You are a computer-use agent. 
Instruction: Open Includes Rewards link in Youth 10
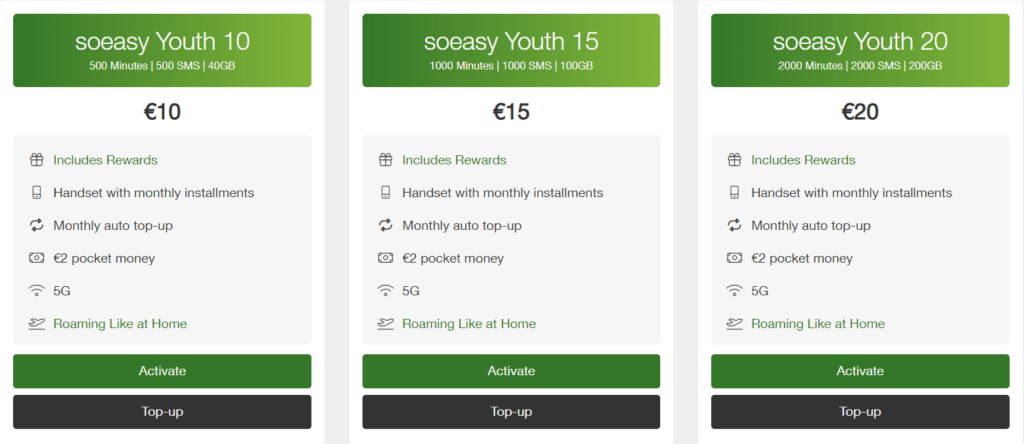pyautogui.click(x=105, y=160)
